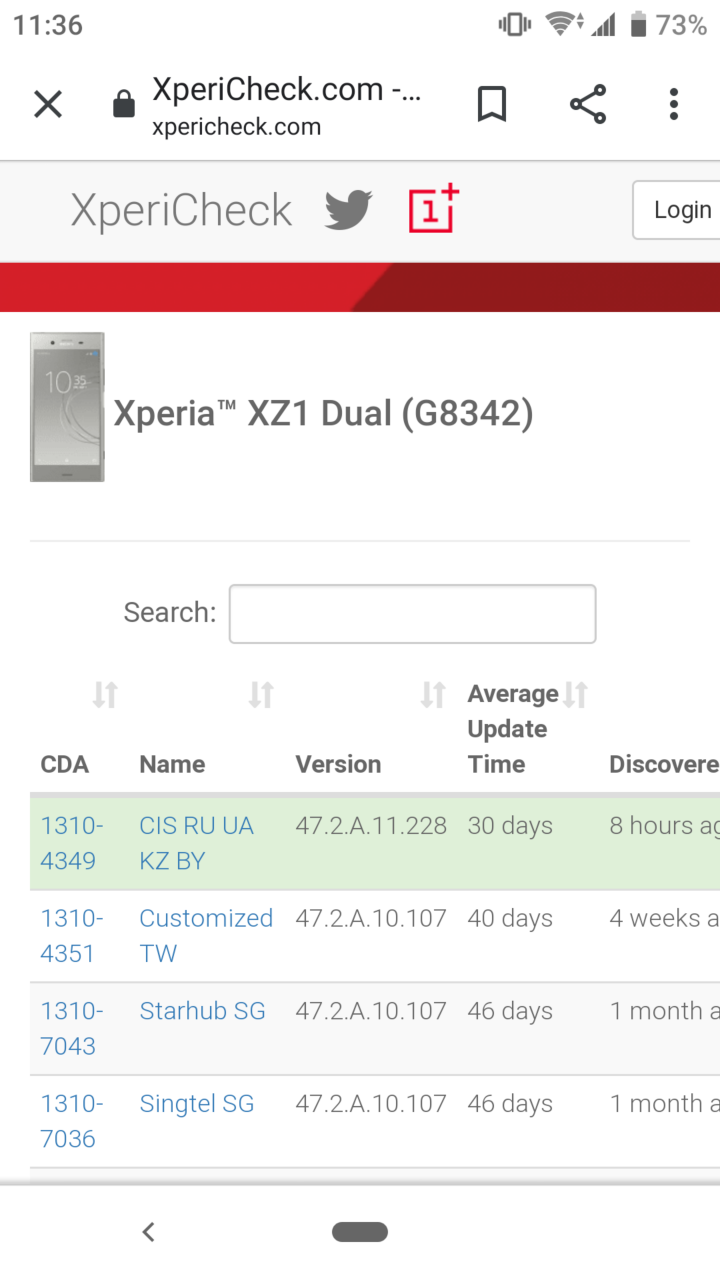Open the XperiCheck home logo text
The height and width of the screenshot is (1280, 720).
pos(181,210)
